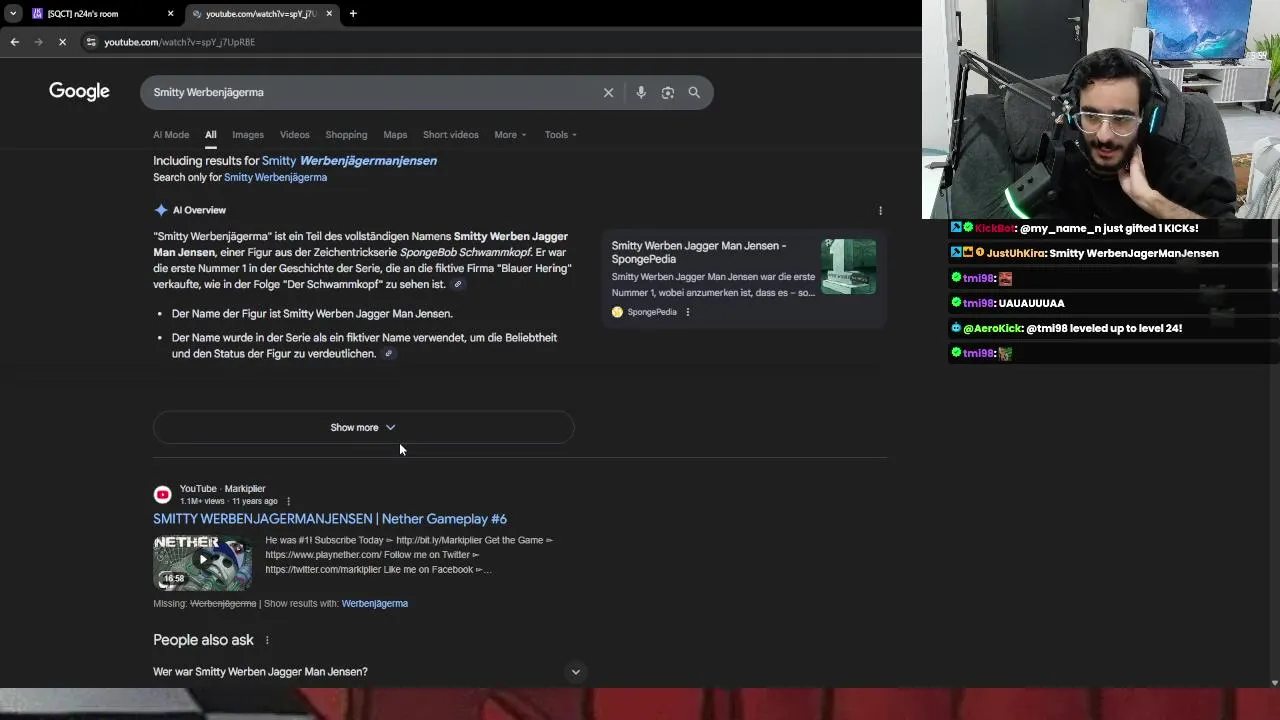
Task: Click the page vertical scrollbar down arrow
Action: 1273,683
